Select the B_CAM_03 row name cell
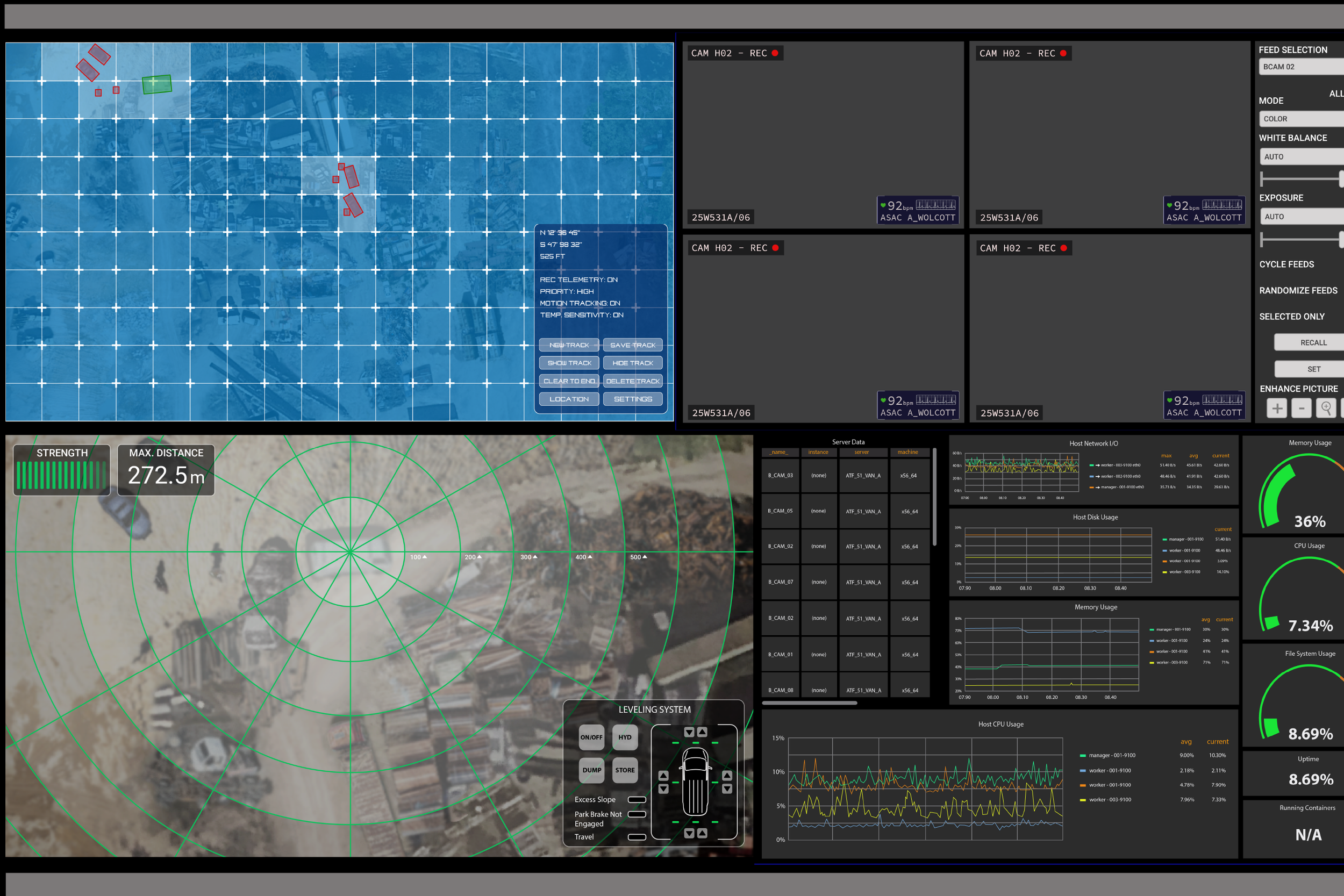Image resolution: width=1344 pixels, height=896 pixels. (780, 476)
